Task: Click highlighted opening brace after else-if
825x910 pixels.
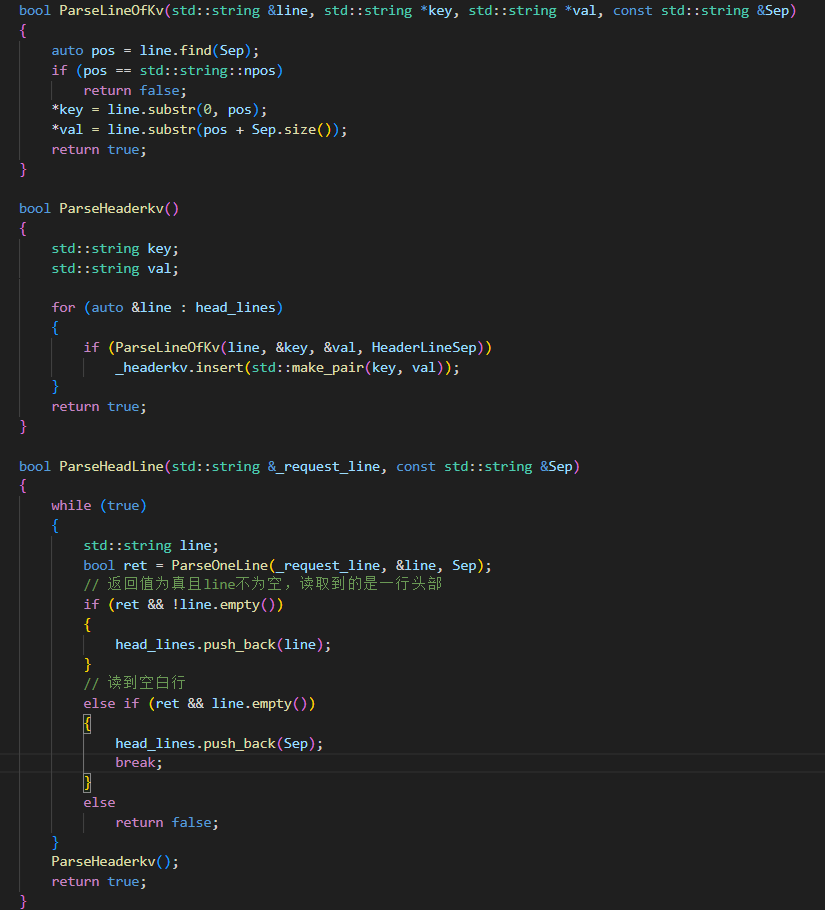Action: (88, 724)
